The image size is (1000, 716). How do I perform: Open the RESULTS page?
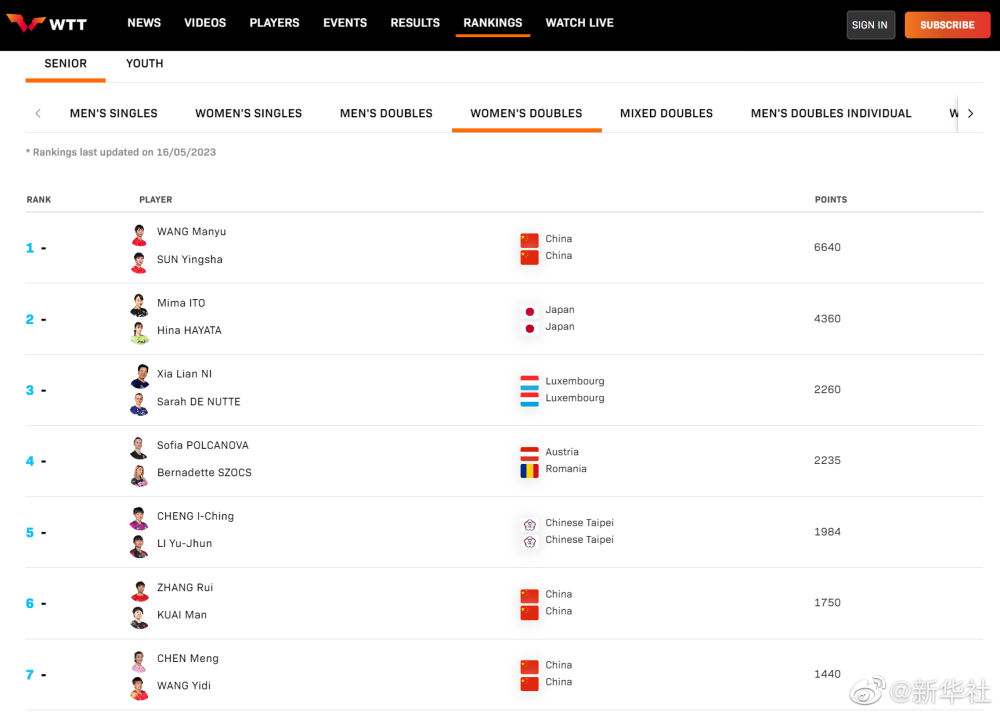415,23
